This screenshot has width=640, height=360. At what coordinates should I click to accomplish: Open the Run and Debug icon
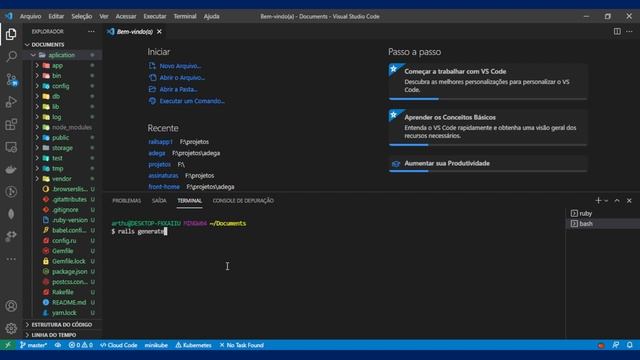(x=11, y=102)
